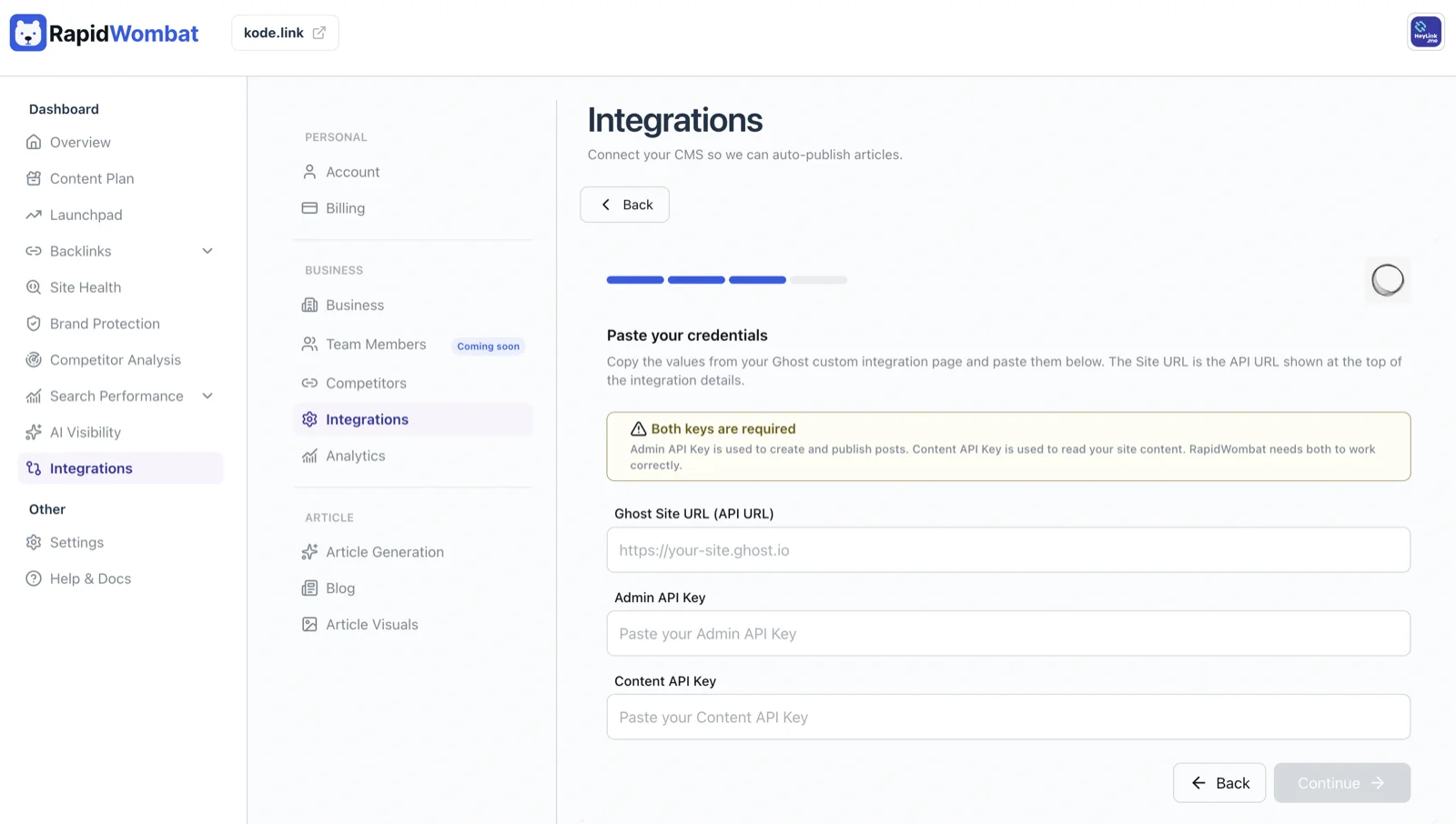Screen dimensions: 1456x824
Task: Click the Backlinks link icon in dashboard
Action: pyautogui.click(x=34, y=251)
